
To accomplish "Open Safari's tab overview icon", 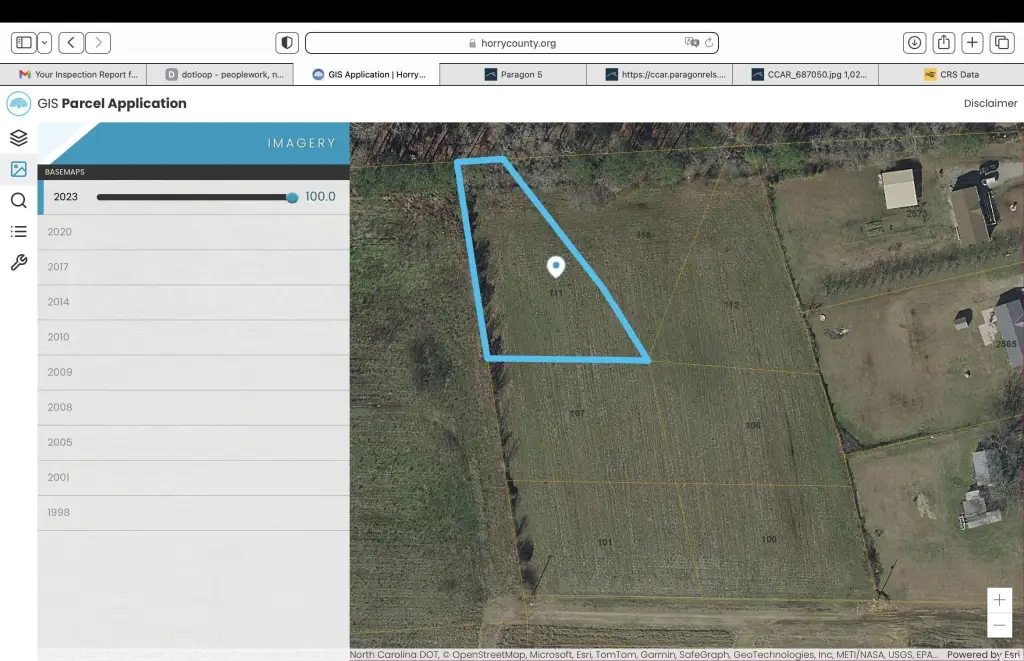I will 1001,43.
